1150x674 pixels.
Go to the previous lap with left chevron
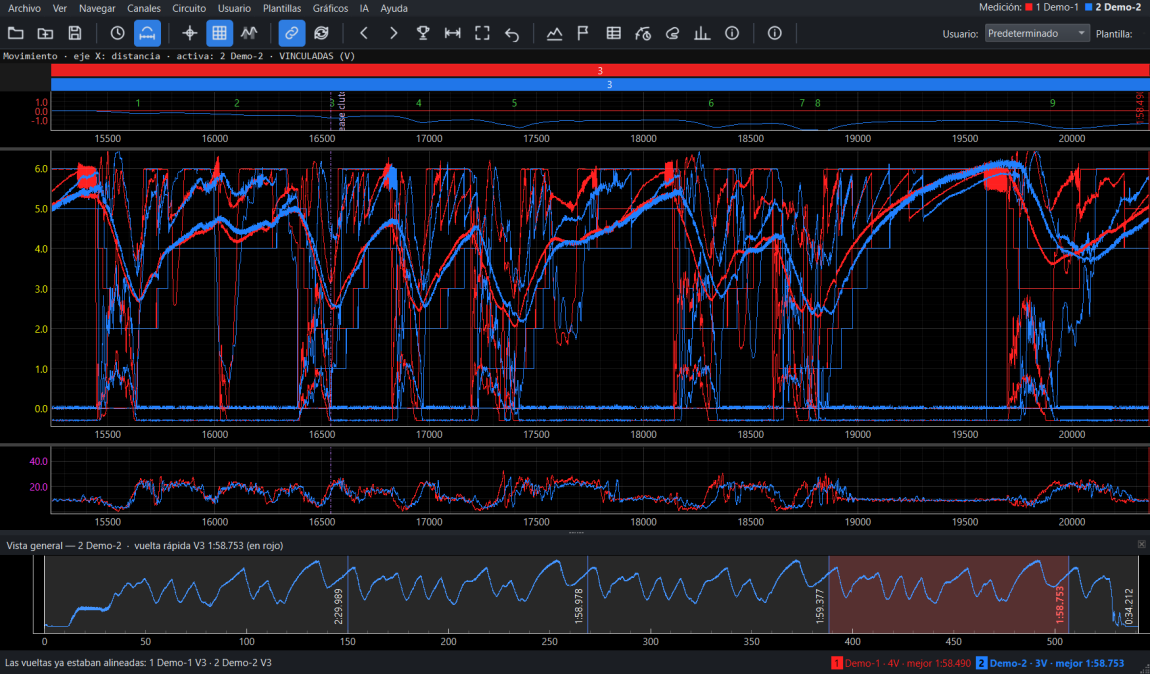tap(364, 33)
